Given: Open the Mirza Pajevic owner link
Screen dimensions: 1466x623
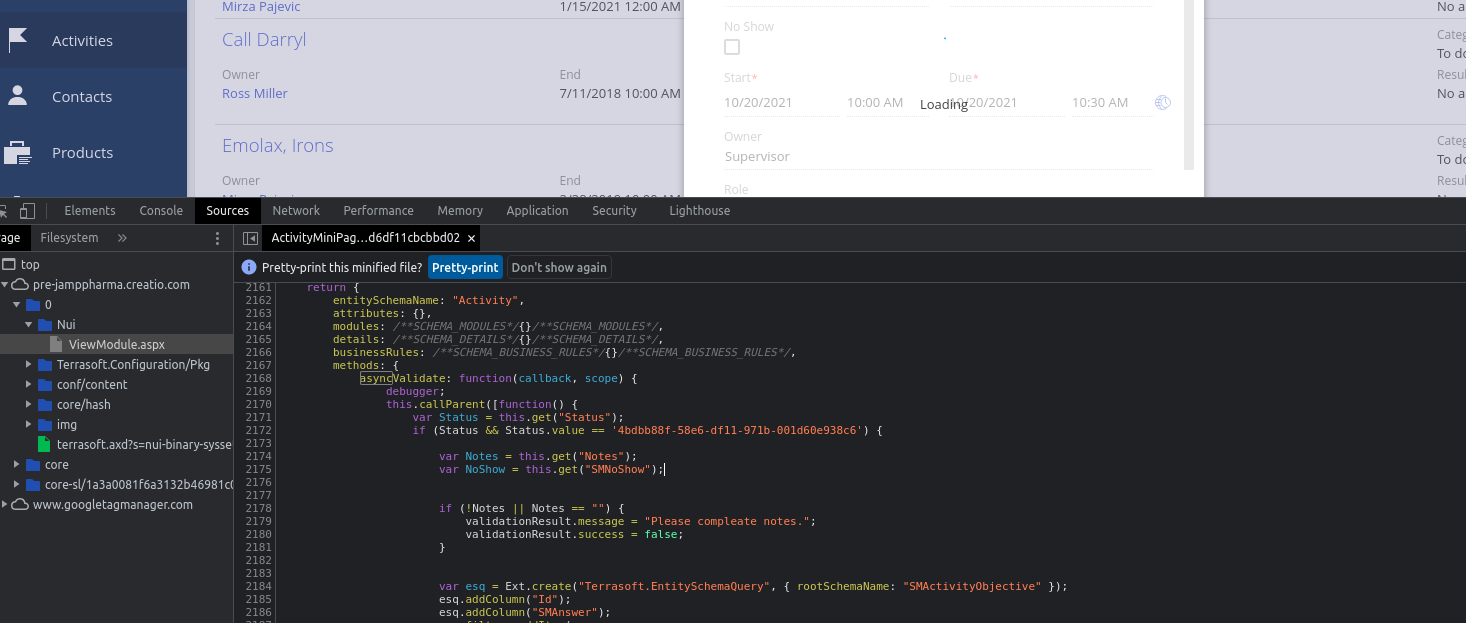Looking at the screenshot, I should coord(261,7).
